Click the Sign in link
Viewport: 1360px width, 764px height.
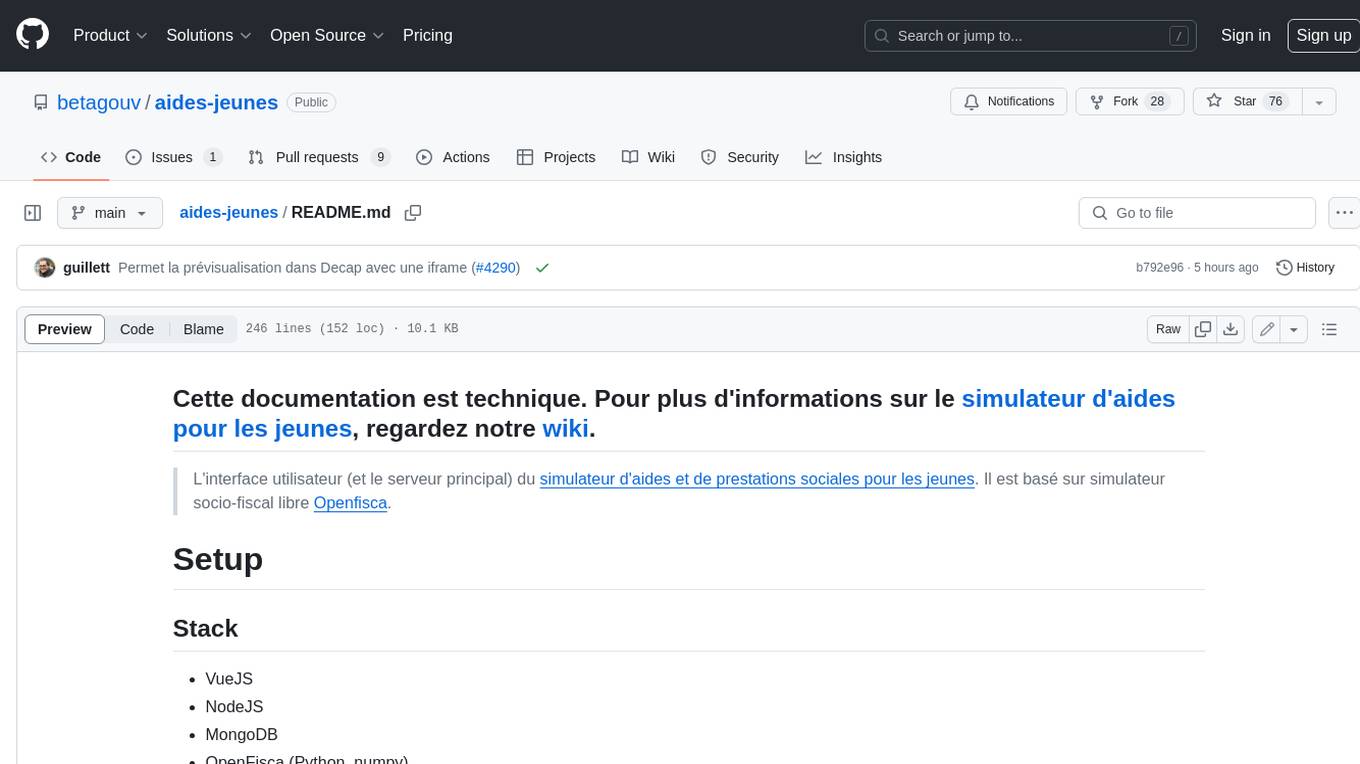(1245, 35)
